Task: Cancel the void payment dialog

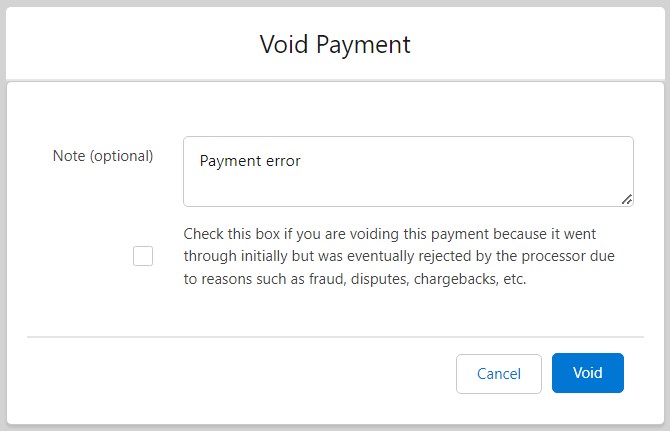Action: (498, 374)
